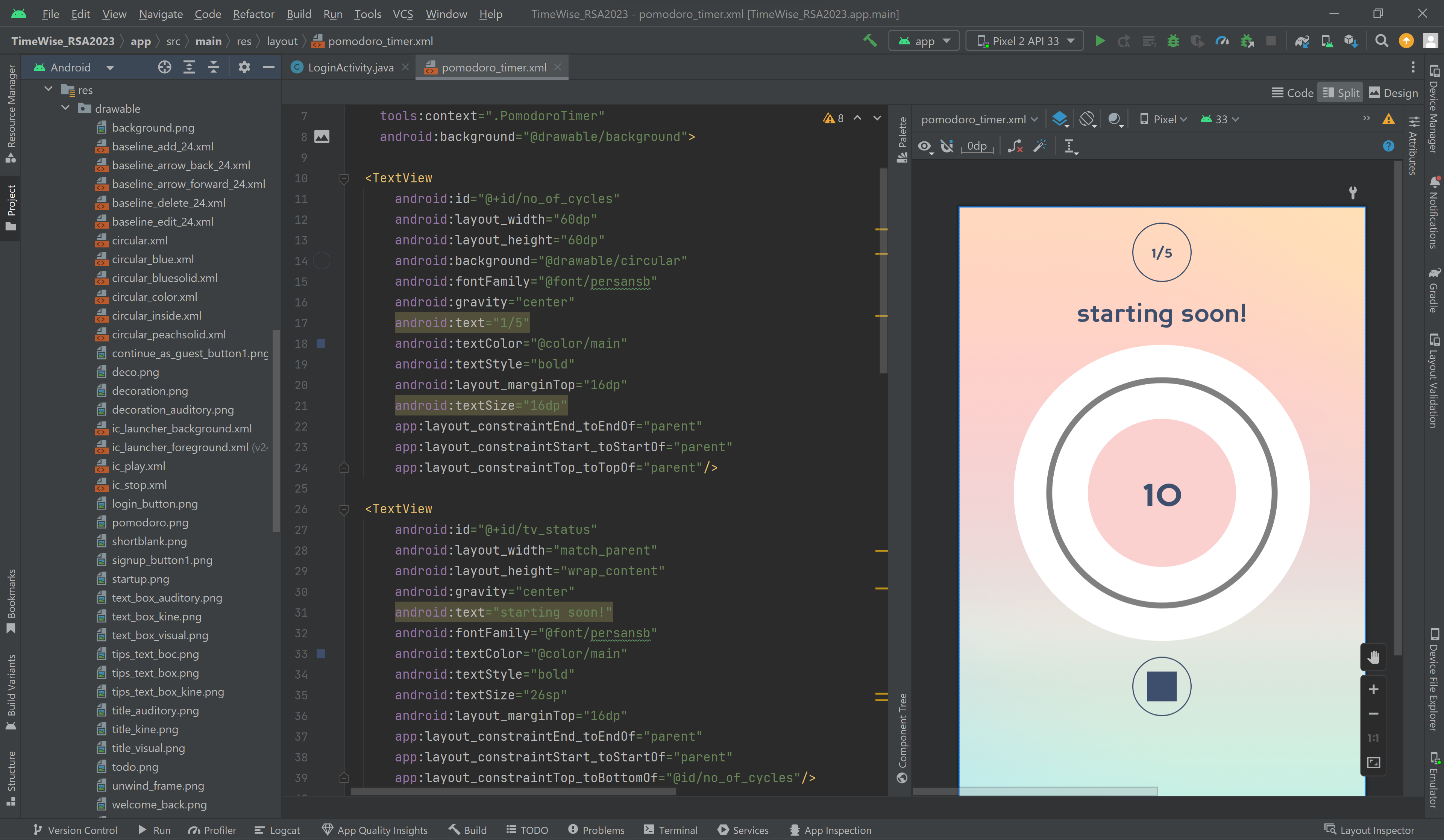Open the Logcat tool window

[x=278, y=830]
